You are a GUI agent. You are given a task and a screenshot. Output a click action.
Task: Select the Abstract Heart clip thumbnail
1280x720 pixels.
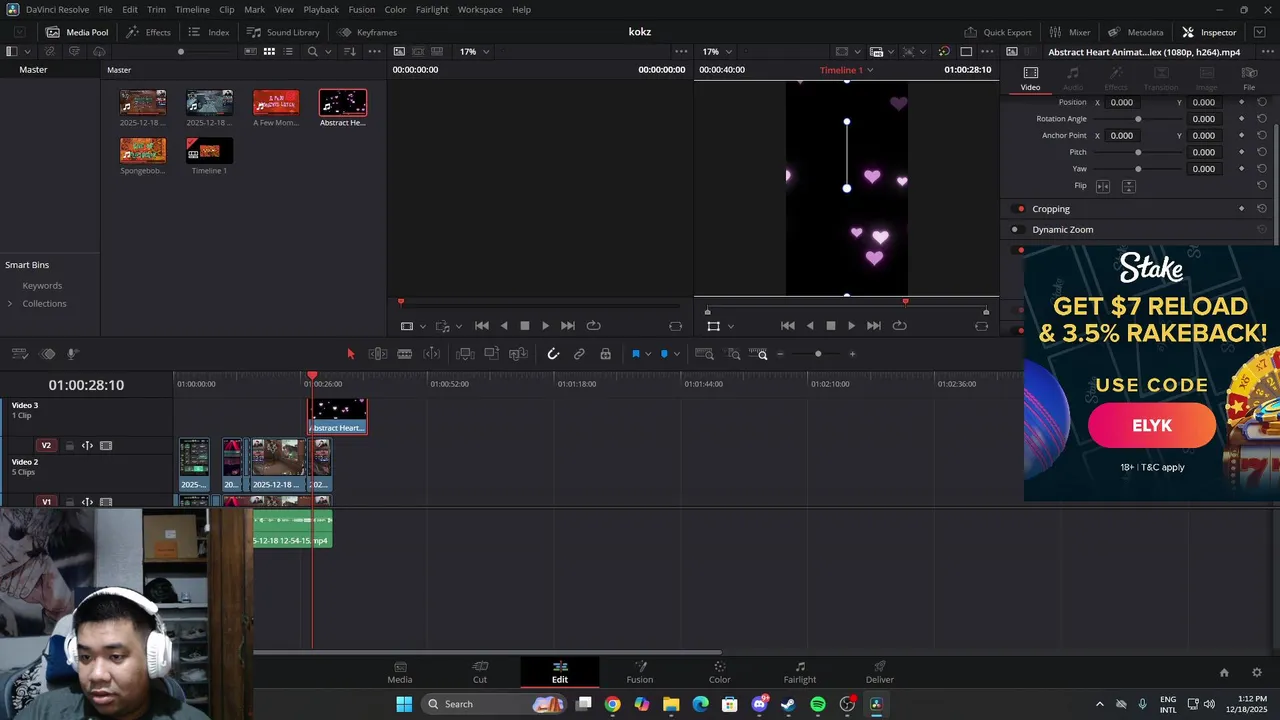[343, 102]
